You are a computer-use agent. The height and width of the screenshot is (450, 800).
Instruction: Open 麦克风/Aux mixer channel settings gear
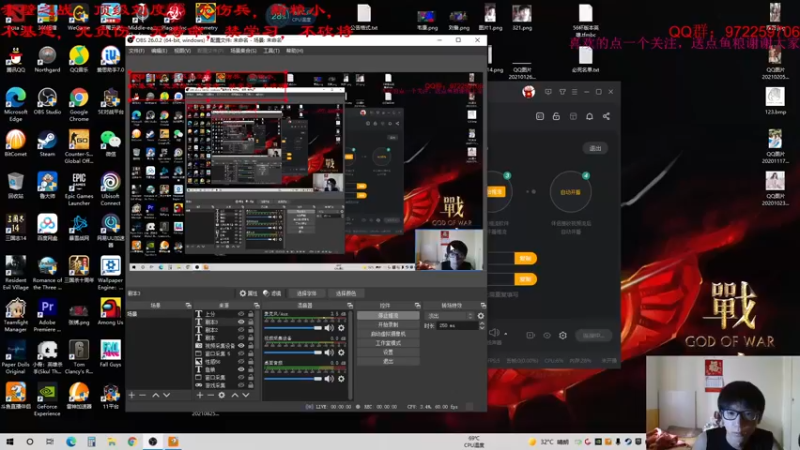tap(341, 328)
